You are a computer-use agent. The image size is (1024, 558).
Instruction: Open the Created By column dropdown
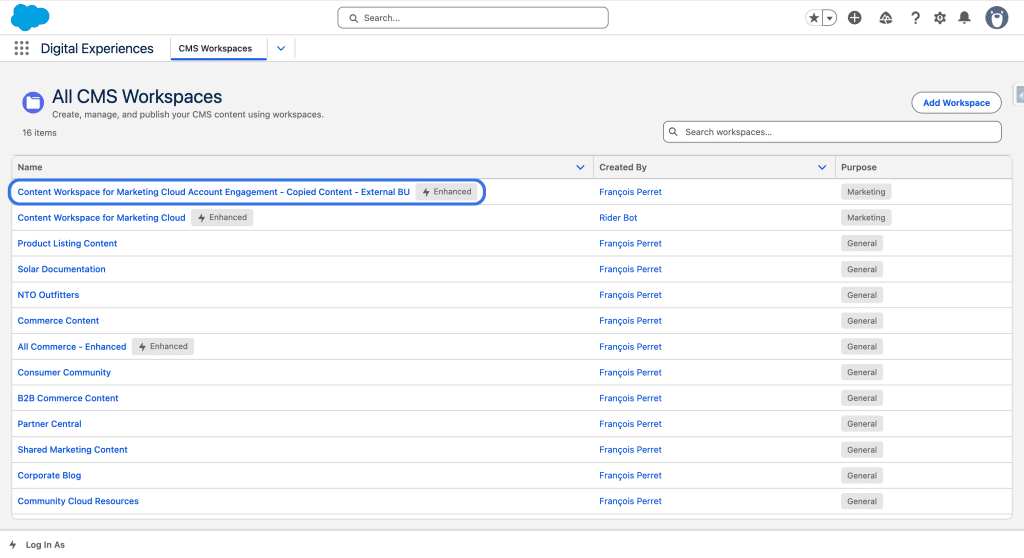822,167
